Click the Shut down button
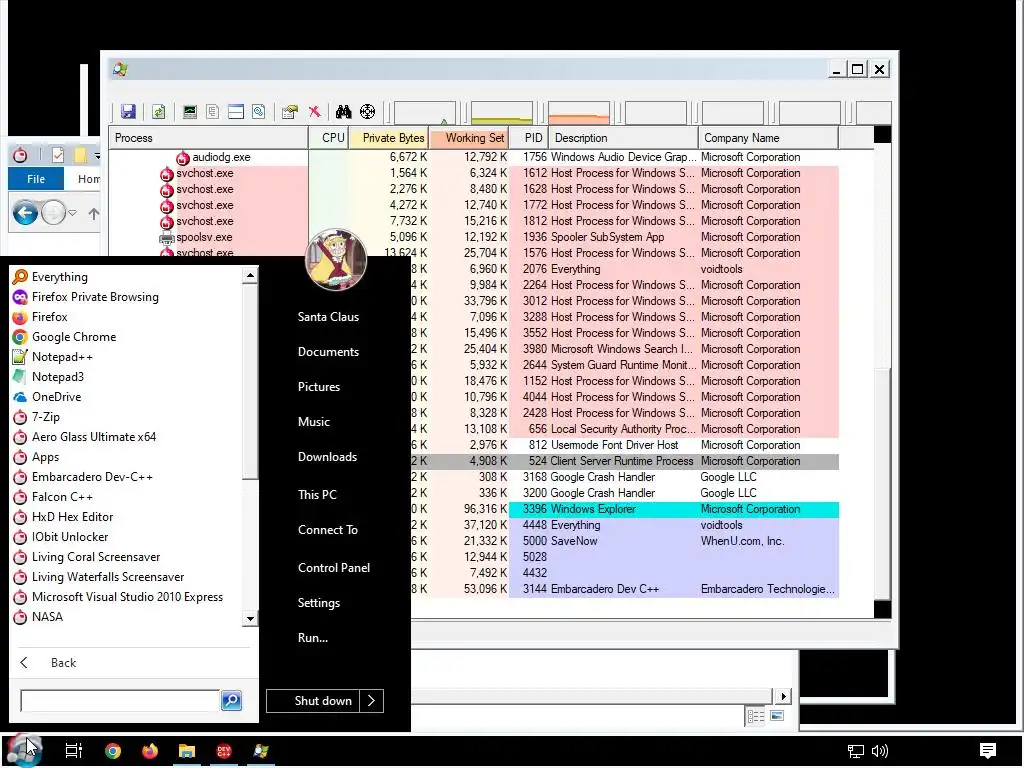This screenshot has width=1024, height=768. pyautogui.click(x=313, y=701)
